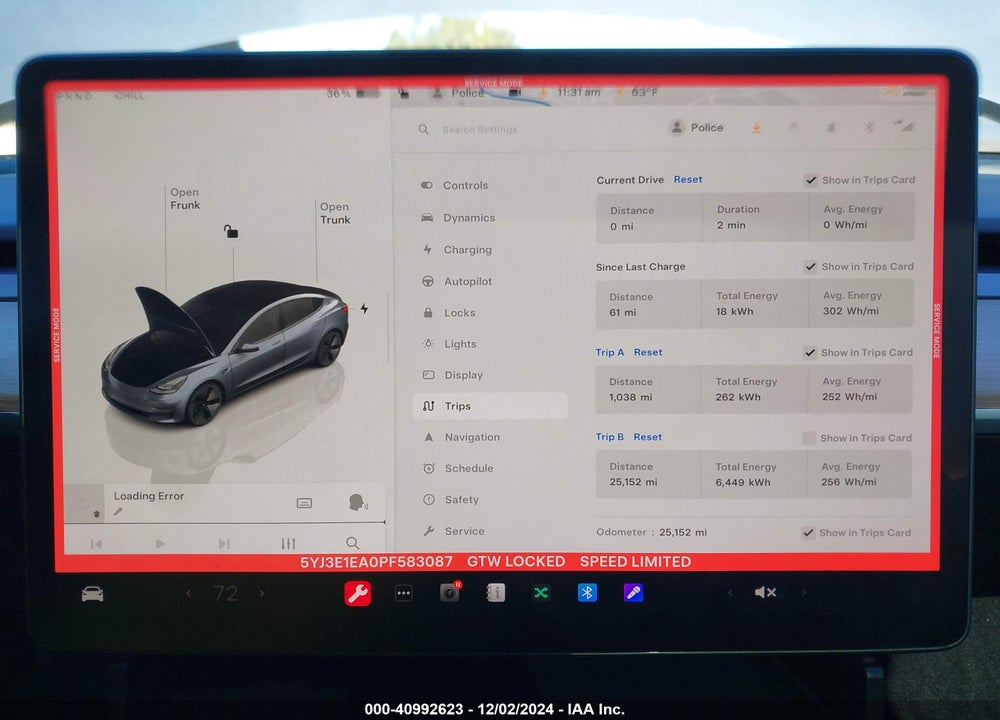Play the media track

coord(160,544)
